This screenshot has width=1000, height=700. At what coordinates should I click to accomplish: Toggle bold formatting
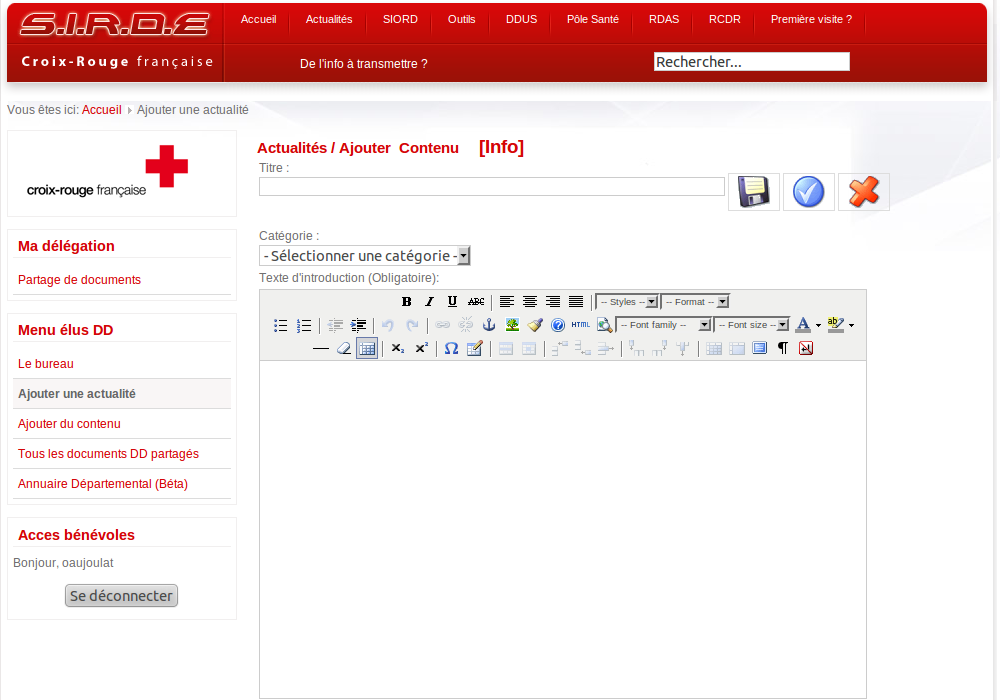pos(406,301)
